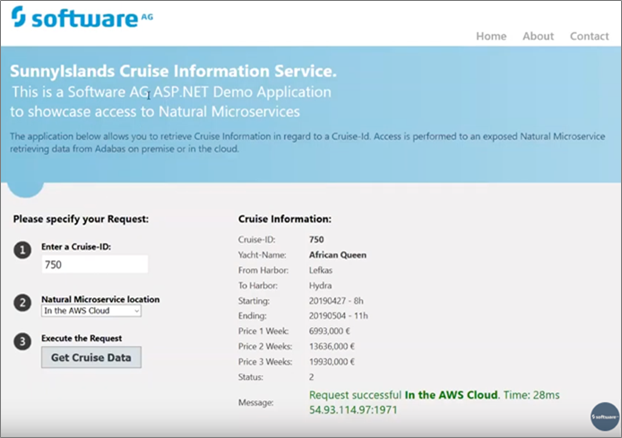Open the Contact navigation link
Screen dimensions: 622x438
[589, 36]
